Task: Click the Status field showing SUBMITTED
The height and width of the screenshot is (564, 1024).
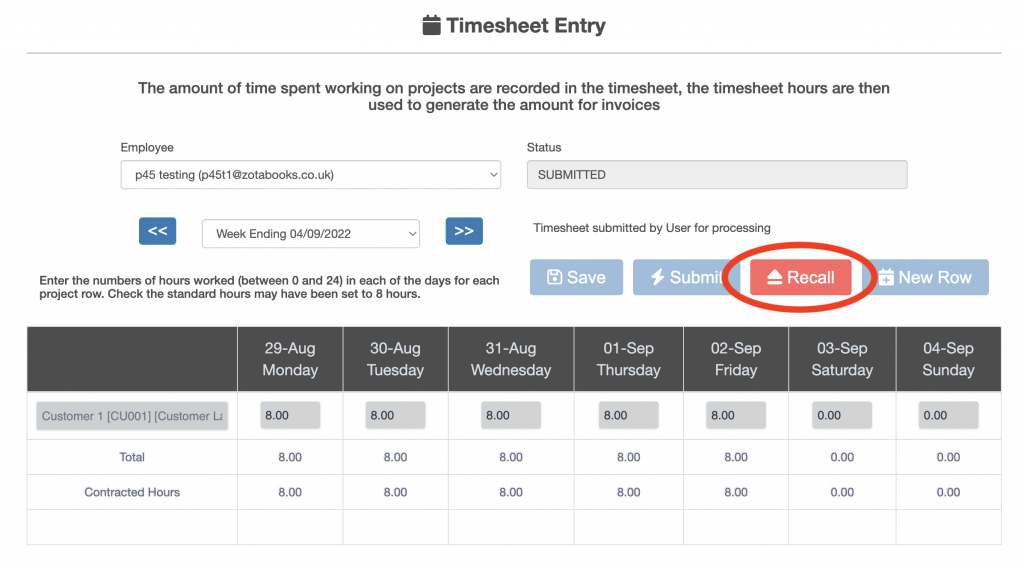Action: tap(716, 174)
